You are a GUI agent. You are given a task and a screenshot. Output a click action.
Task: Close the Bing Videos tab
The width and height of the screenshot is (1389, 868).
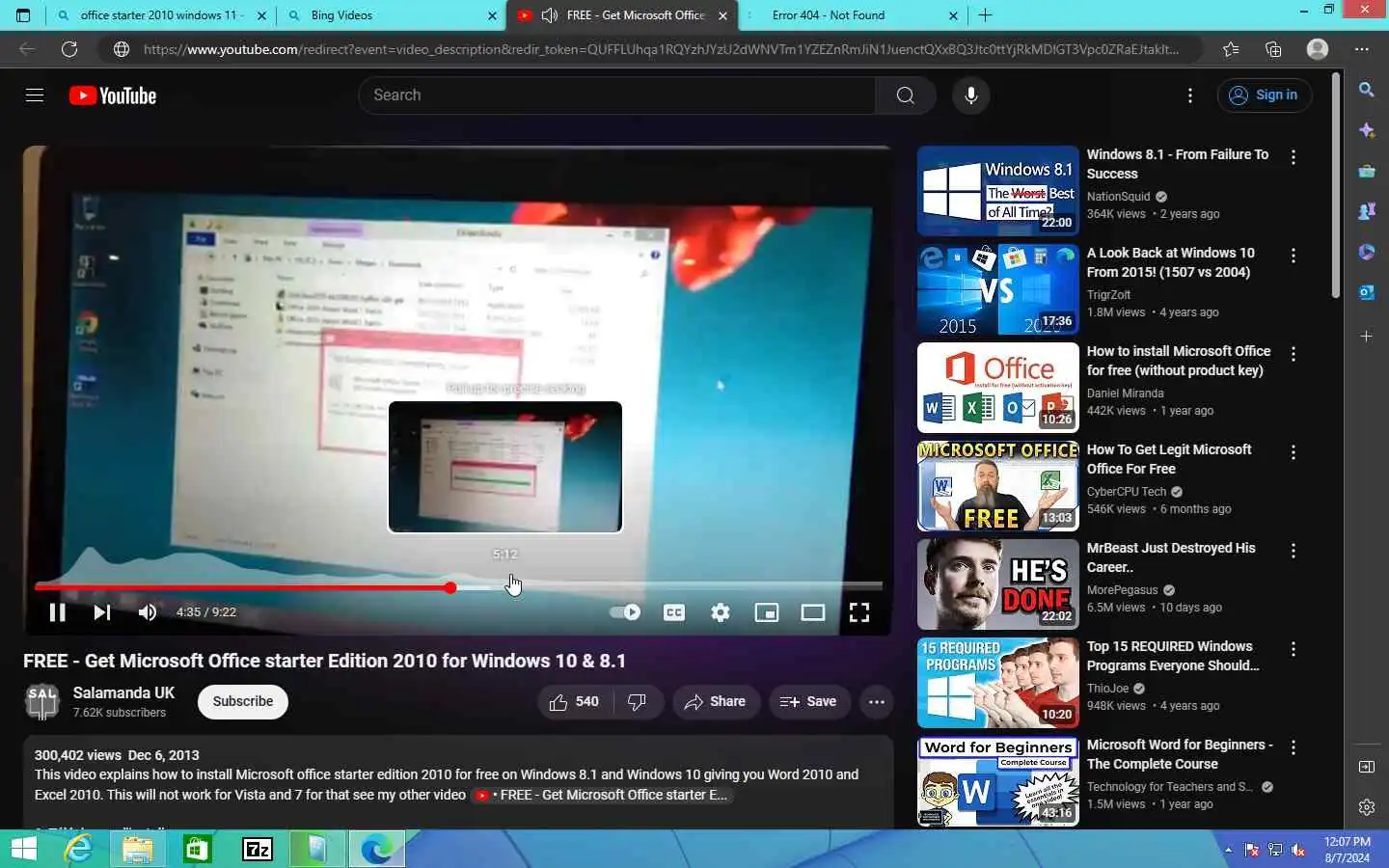[492, 15]
